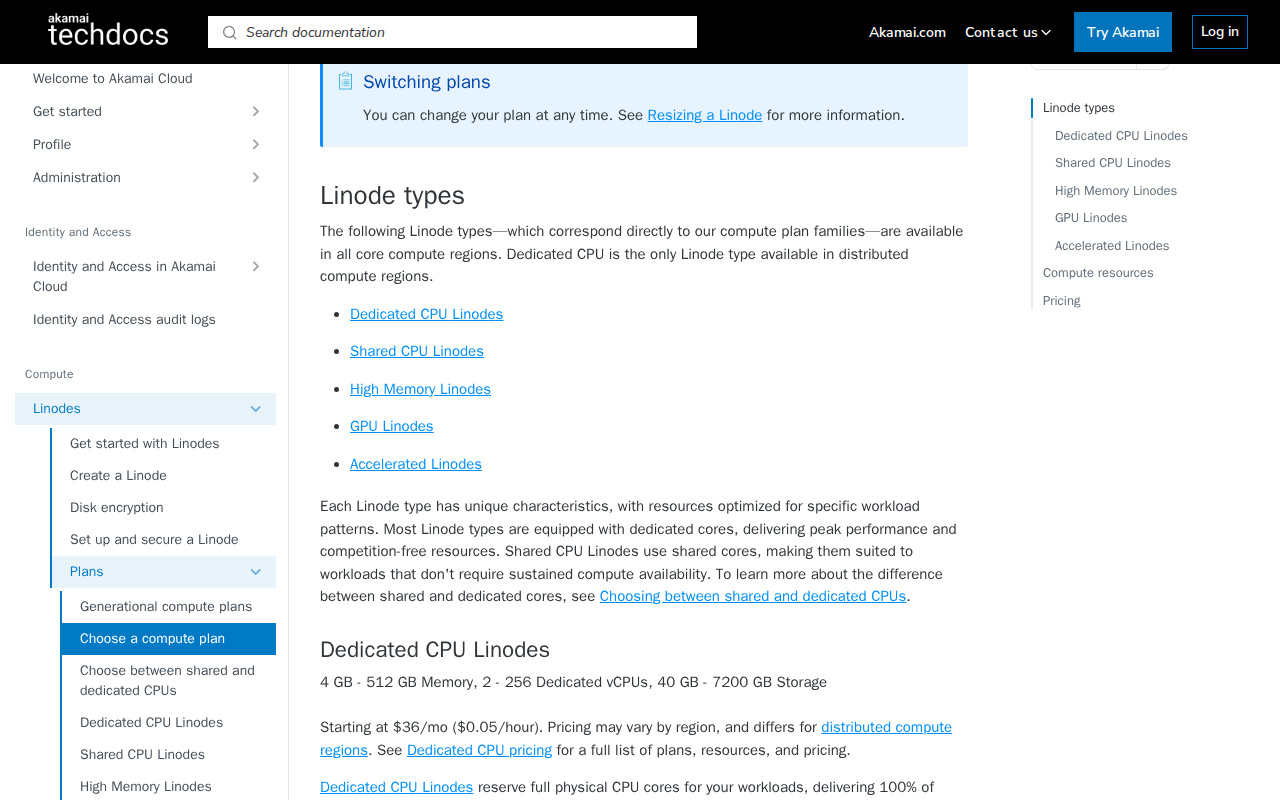Click the Akamai techdocs logo

click(108, 30)
